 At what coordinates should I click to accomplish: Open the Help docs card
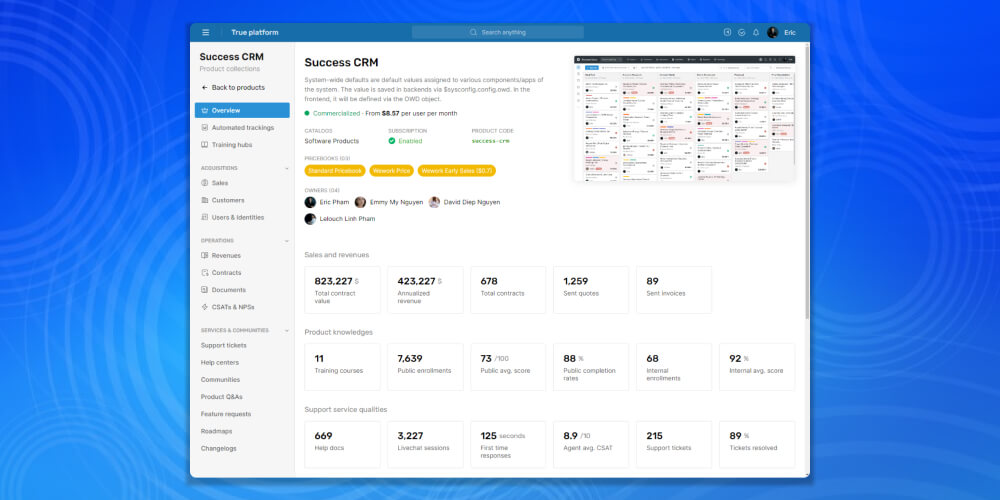tap(342, 445)
